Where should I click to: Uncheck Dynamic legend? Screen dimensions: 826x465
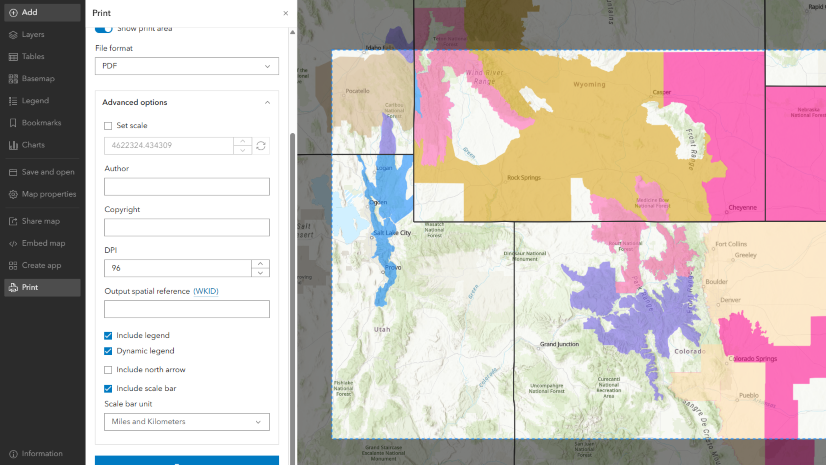point(108,351)
